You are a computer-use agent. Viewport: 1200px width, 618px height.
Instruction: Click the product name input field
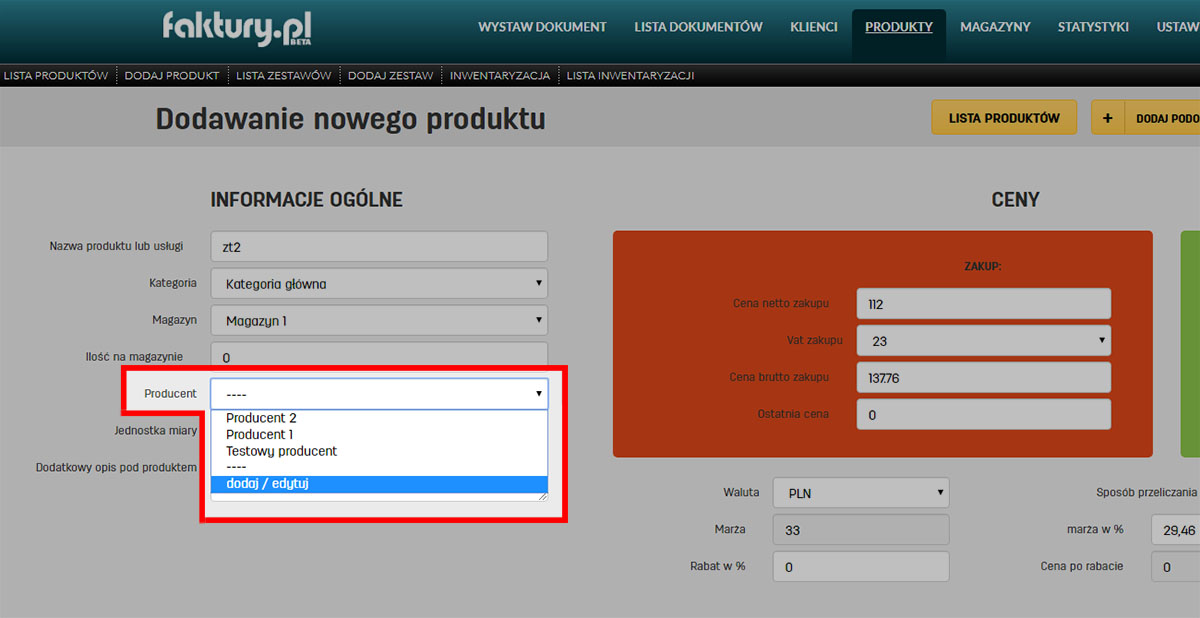[379, 247]
